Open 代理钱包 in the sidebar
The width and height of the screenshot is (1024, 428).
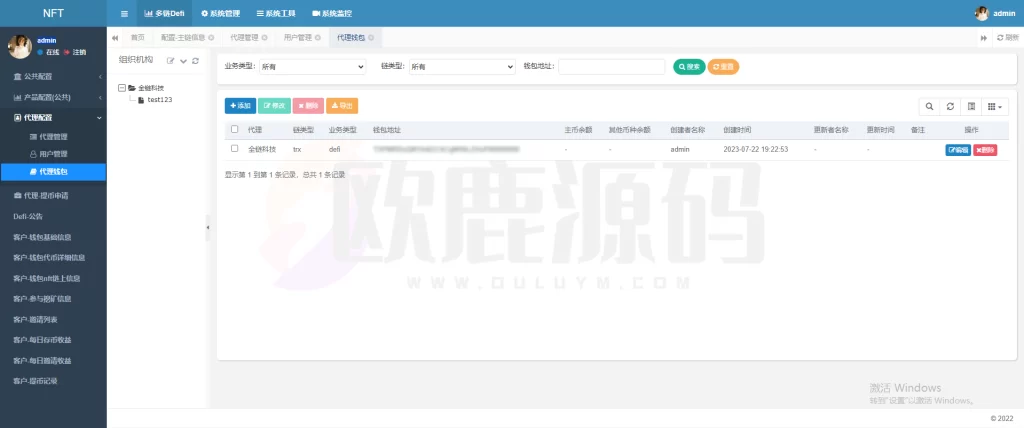53,172
